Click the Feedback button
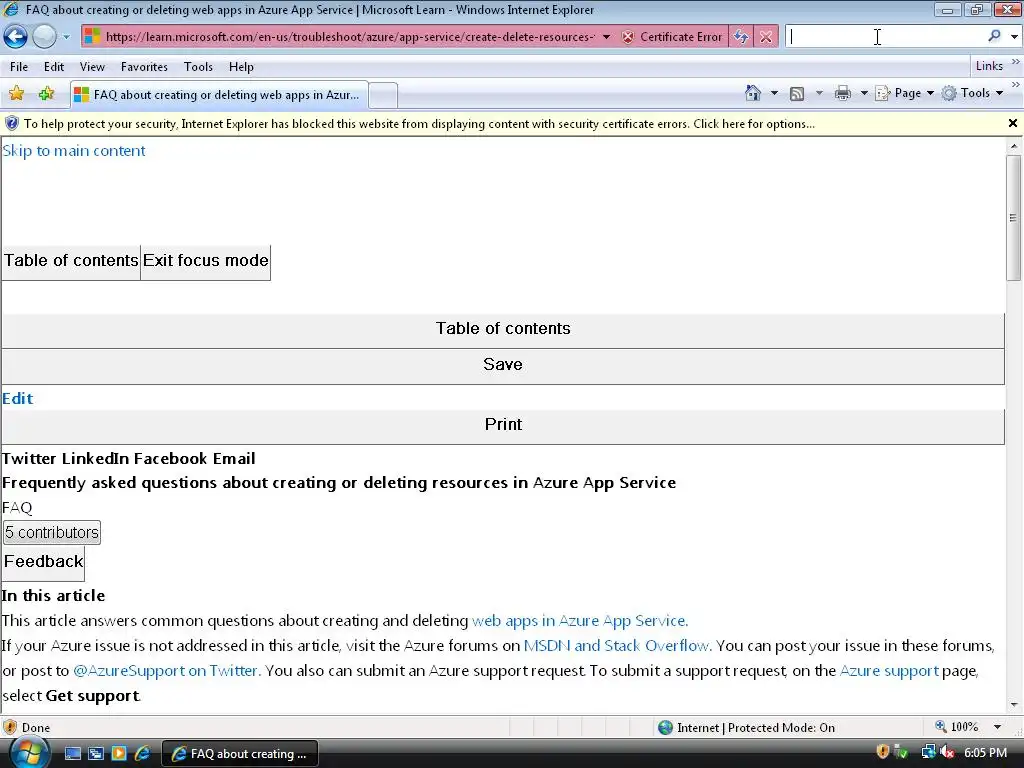1024x768 pixels. coord(43,562)
